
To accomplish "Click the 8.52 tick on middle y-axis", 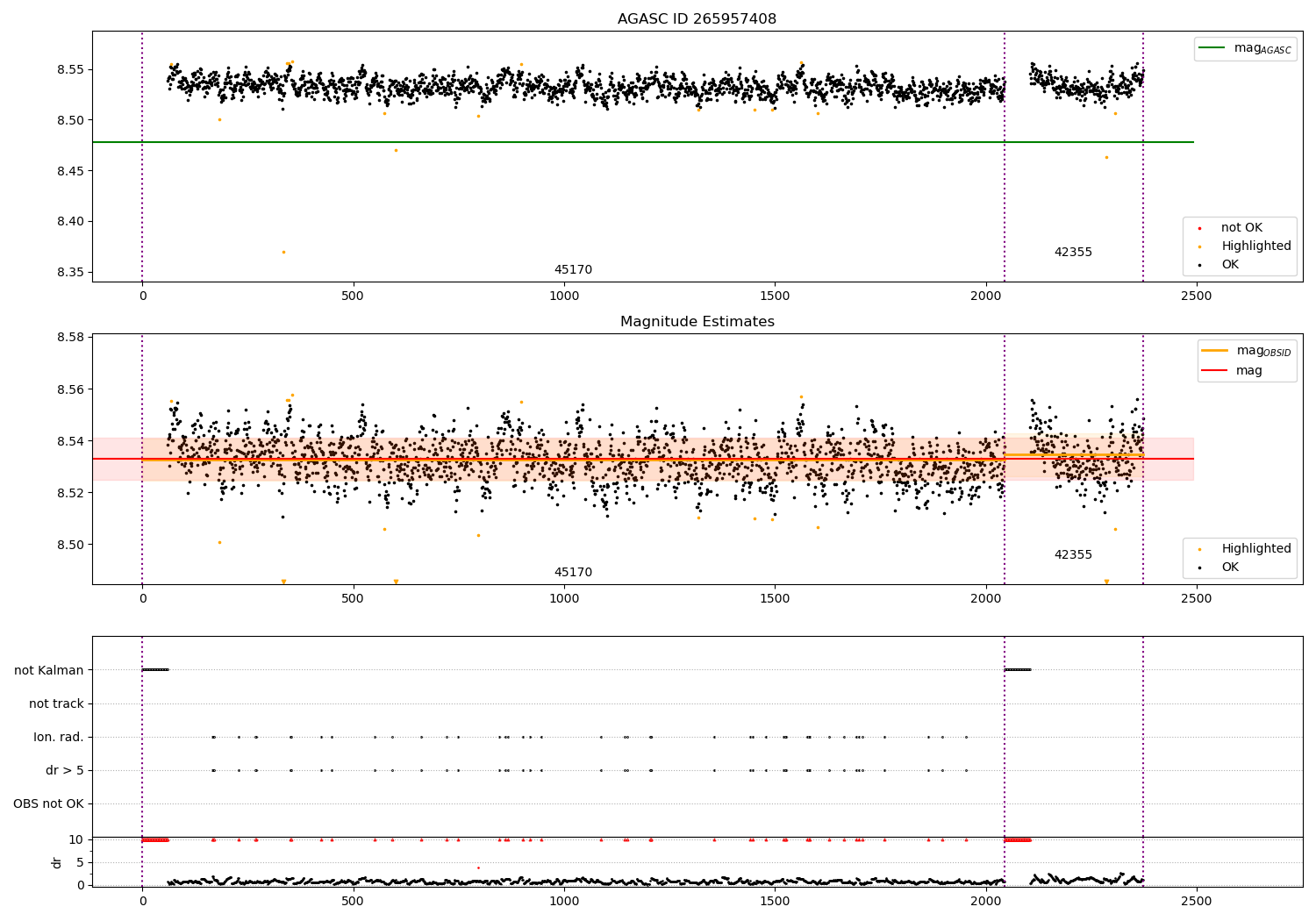I will point(71,493).
